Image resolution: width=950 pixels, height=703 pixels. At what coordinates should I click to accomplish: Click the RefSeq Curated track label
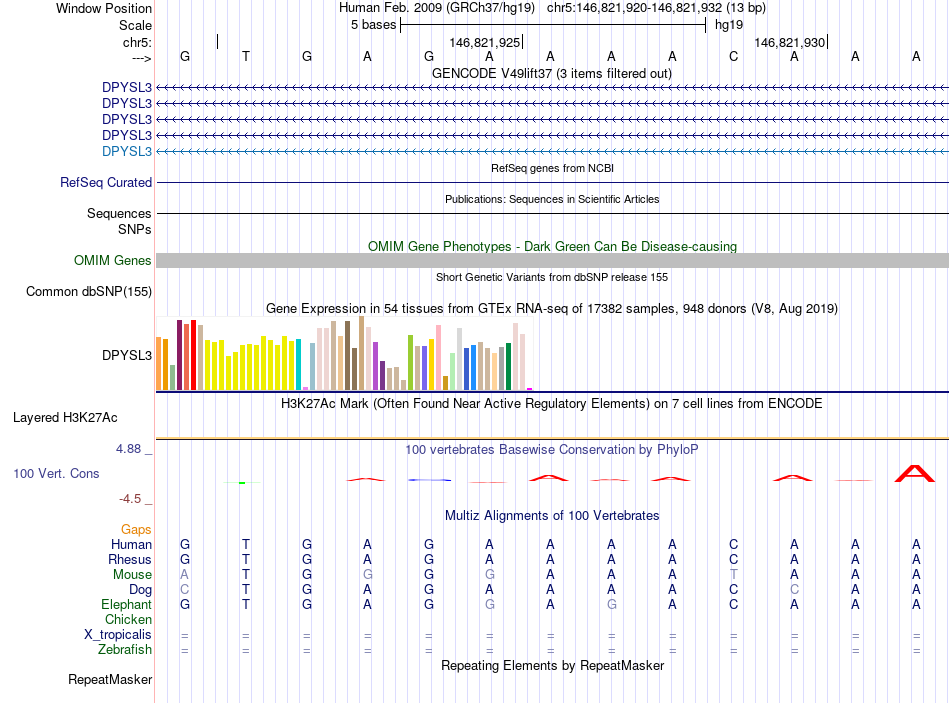coord(106,182)
